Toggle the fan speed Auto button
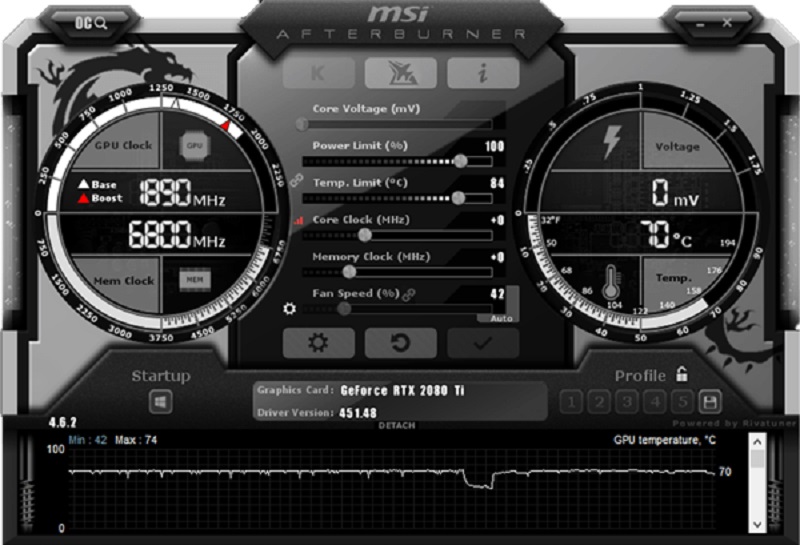800x545 pixels. pos(502,318)
